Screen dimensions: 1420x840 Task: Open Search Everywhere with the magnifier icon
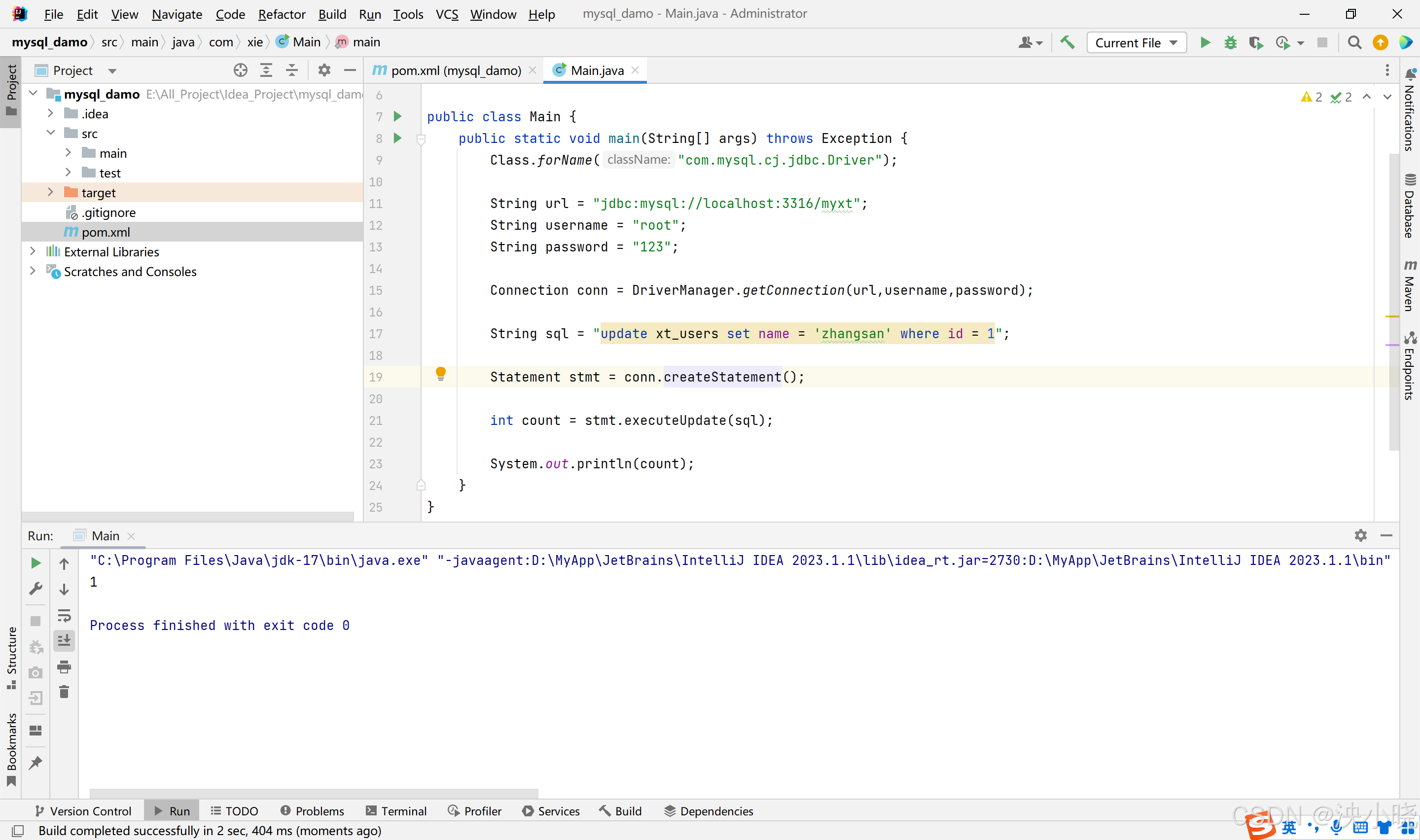[x=1354, y=42]
